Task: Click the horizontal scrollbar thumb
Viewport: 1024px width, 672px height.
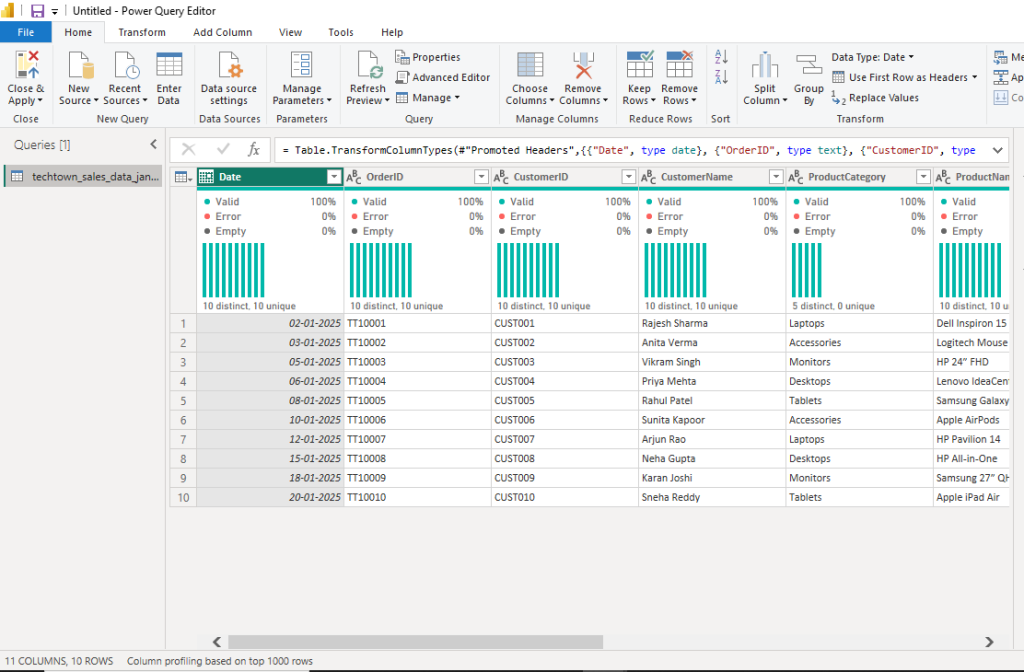Action: 415,642
